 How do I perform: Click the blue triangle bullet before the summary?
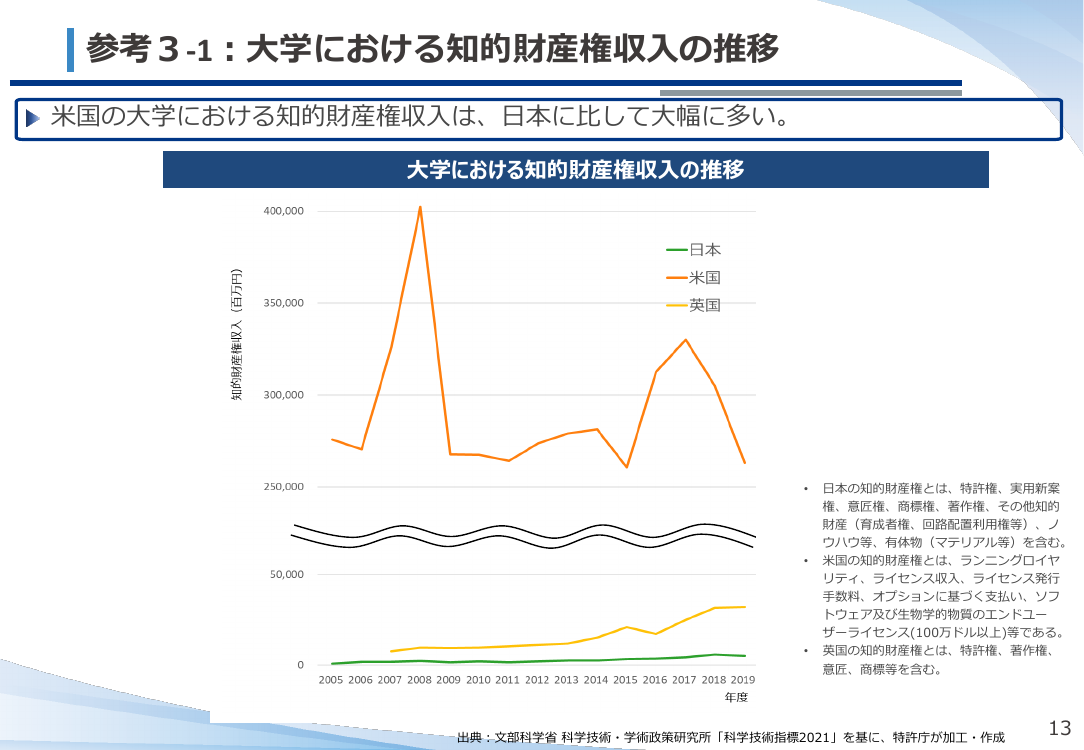(32, 118)
